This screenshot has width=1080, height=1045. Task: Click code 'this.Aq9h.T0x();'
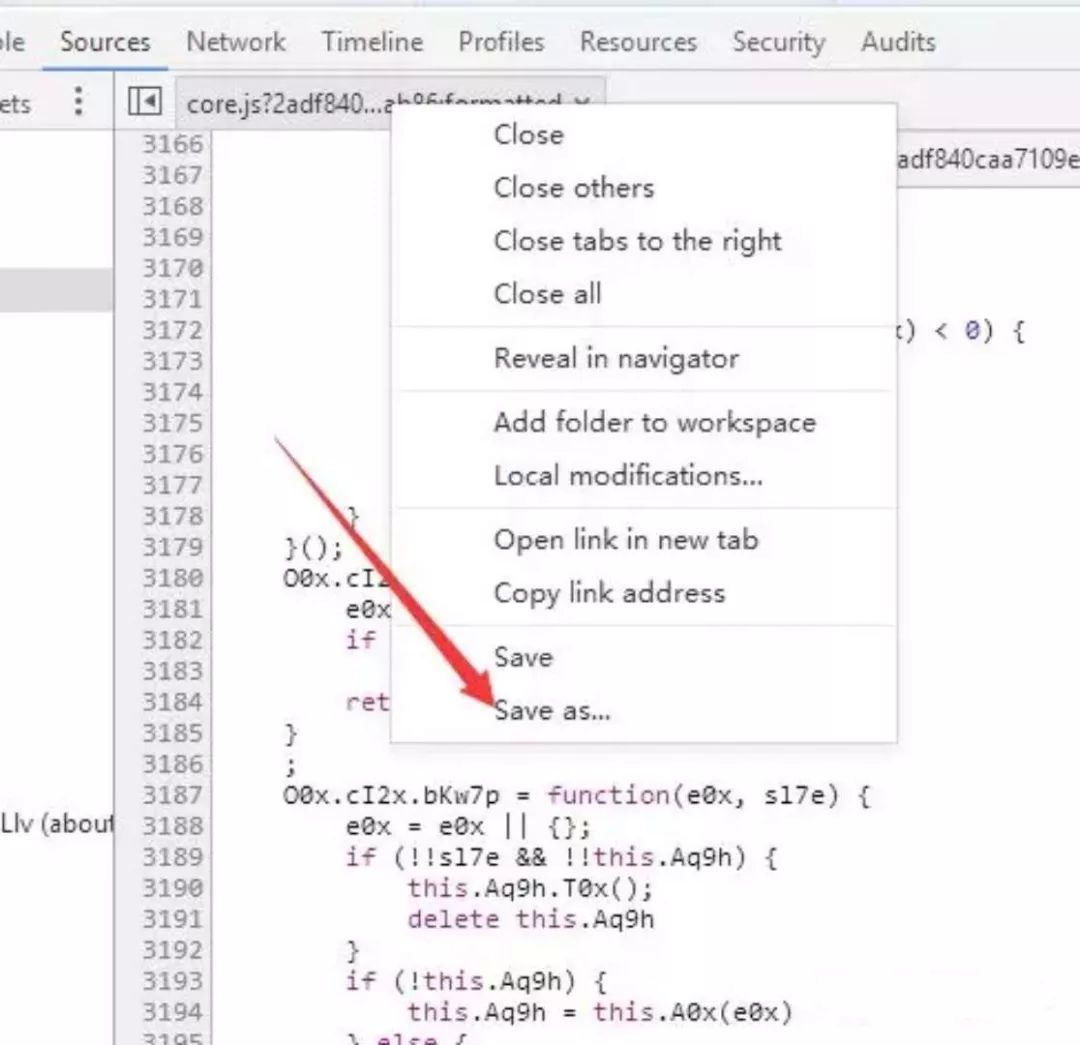coord(530,888)
